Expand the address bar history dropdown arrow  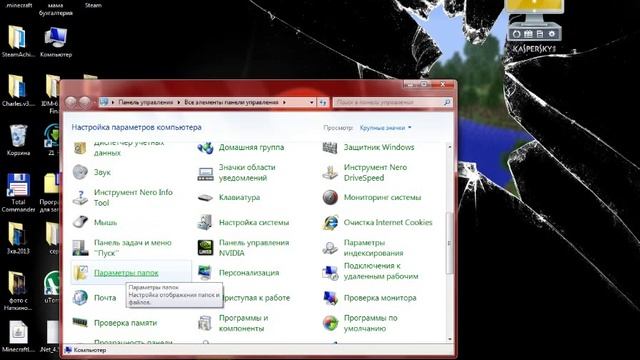[x=312, y=102]
